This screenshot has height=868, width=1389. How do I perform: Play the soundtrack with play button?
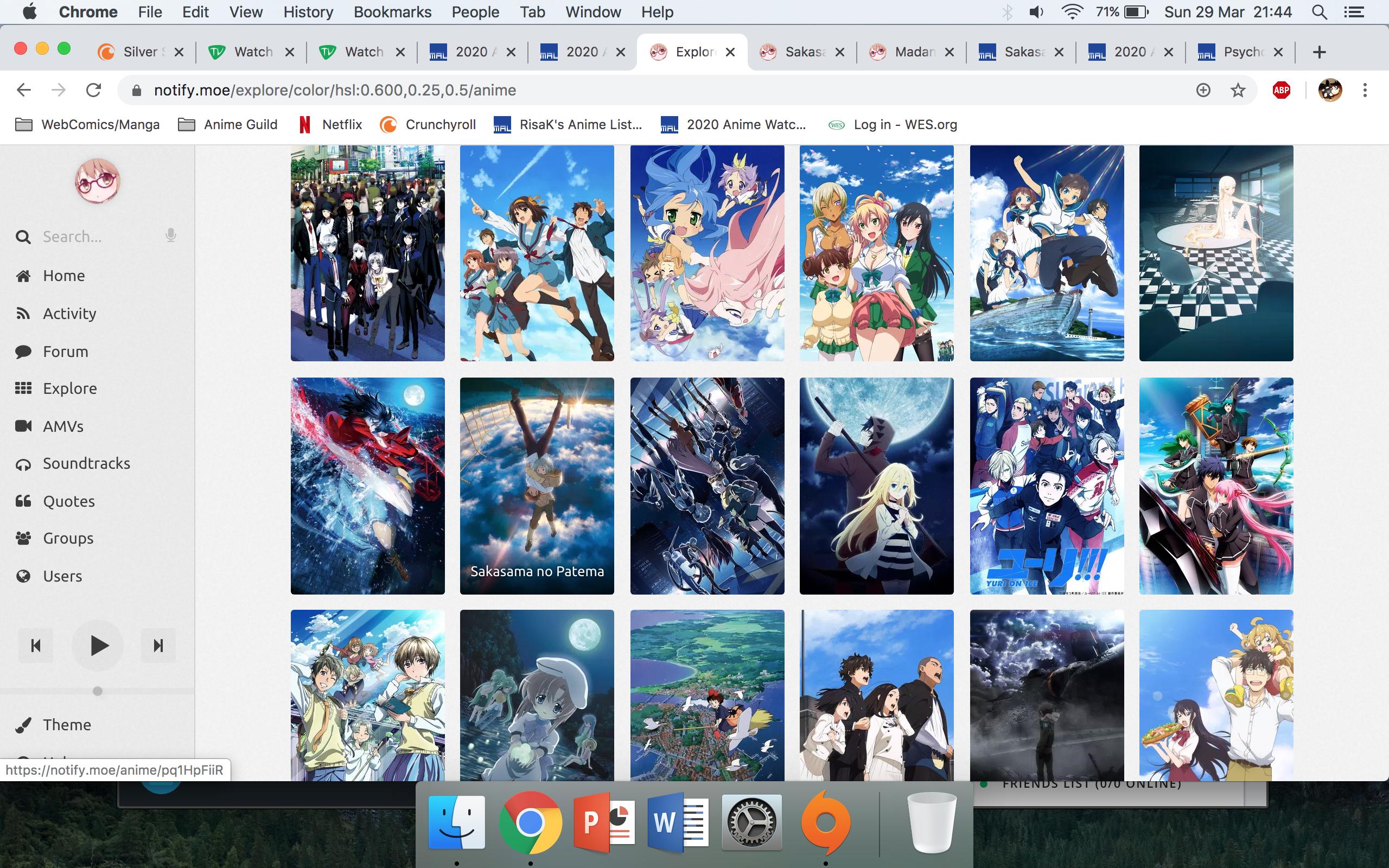coord(98,646)
